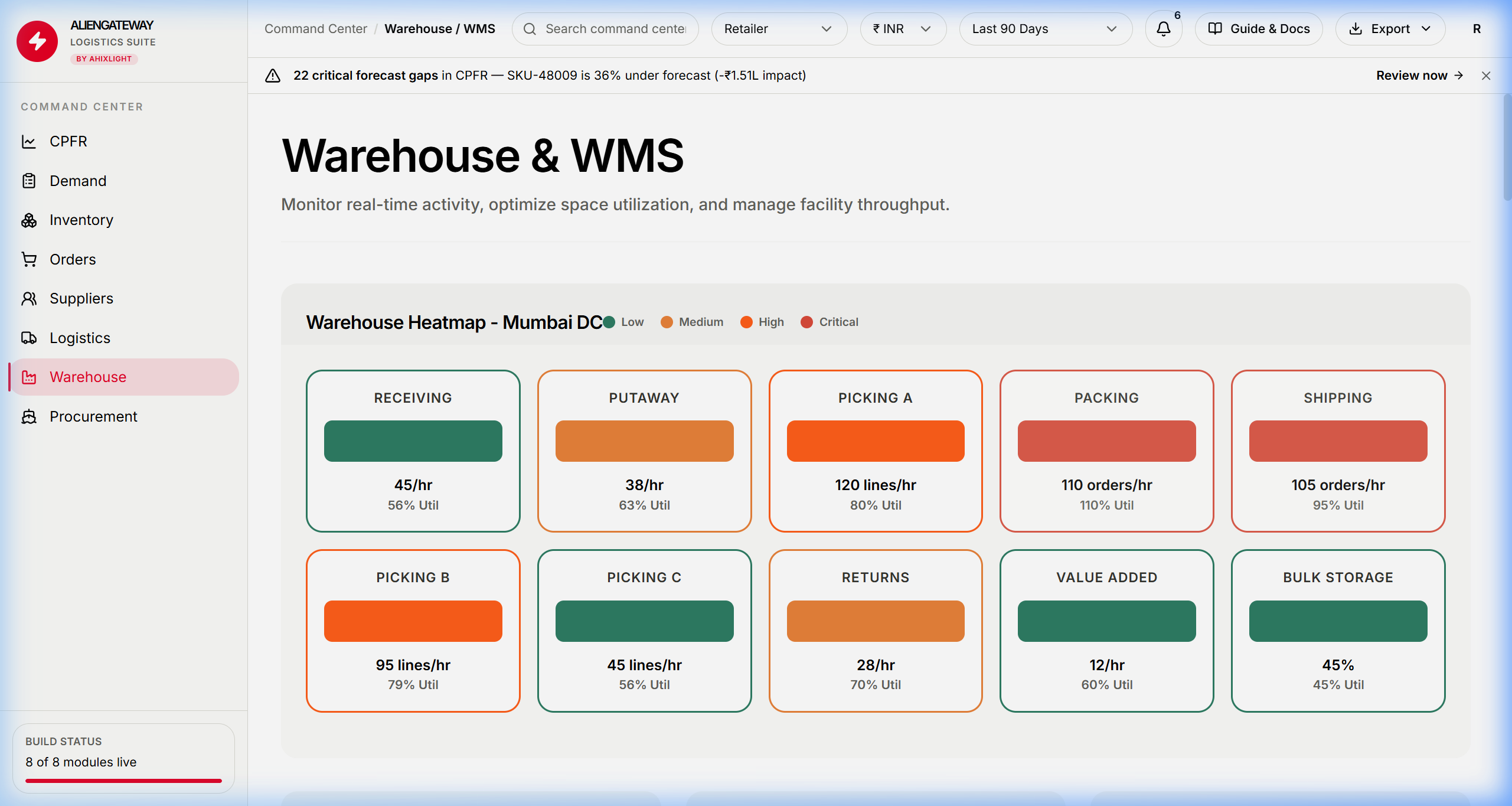Open the INR currency dropdown

903,29
